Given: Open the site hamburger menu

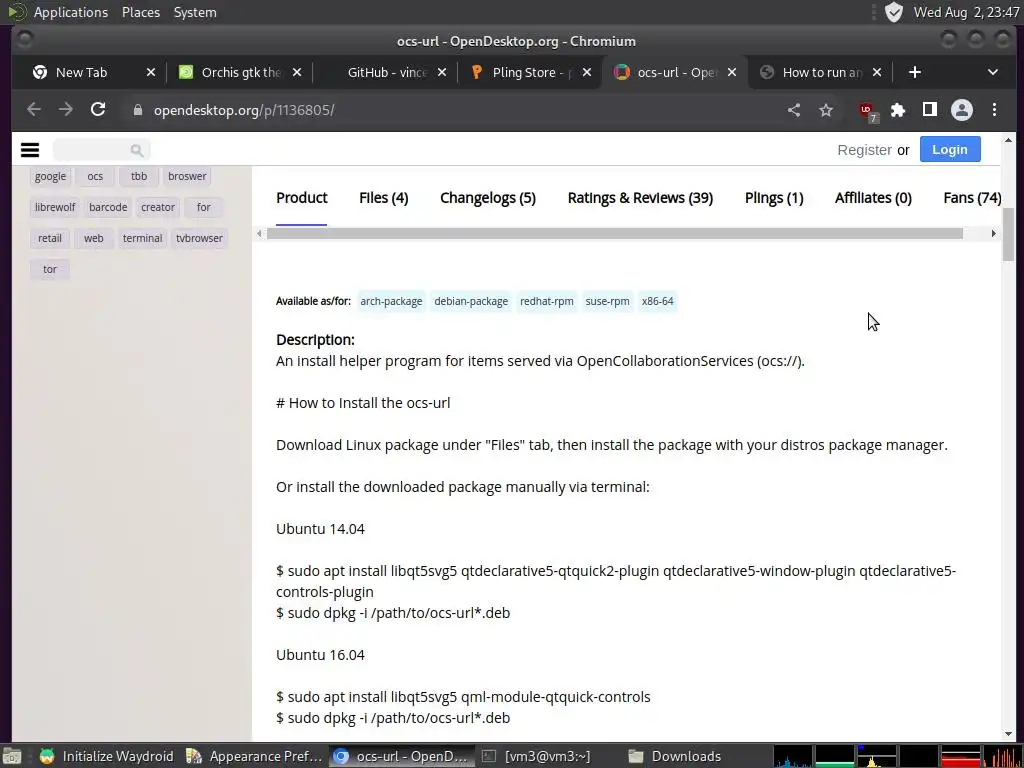Looking at the screenshot, I should click(30, 150).
